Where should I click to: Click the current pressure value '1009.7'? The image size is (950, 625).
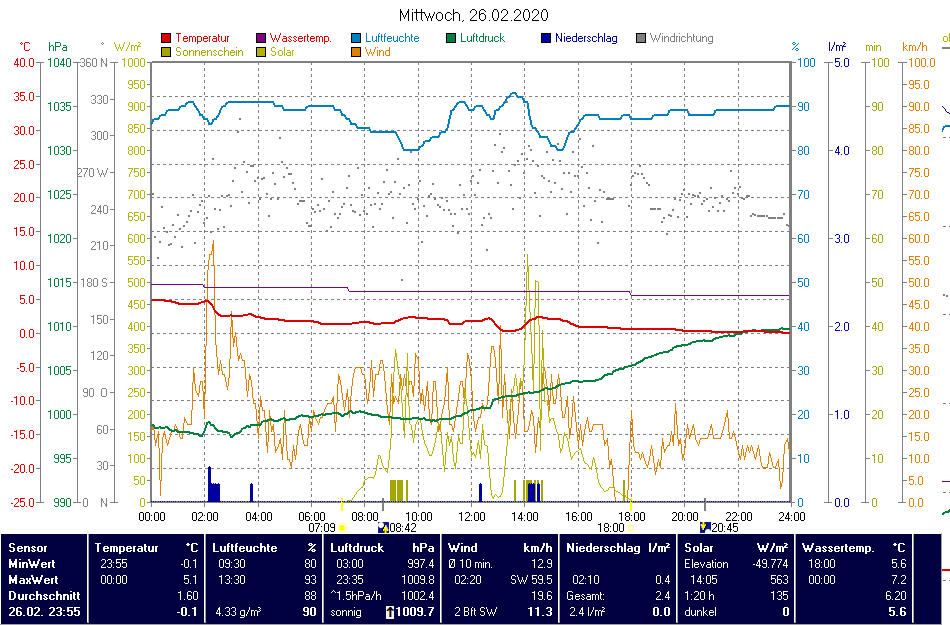[x=415, y=612]
